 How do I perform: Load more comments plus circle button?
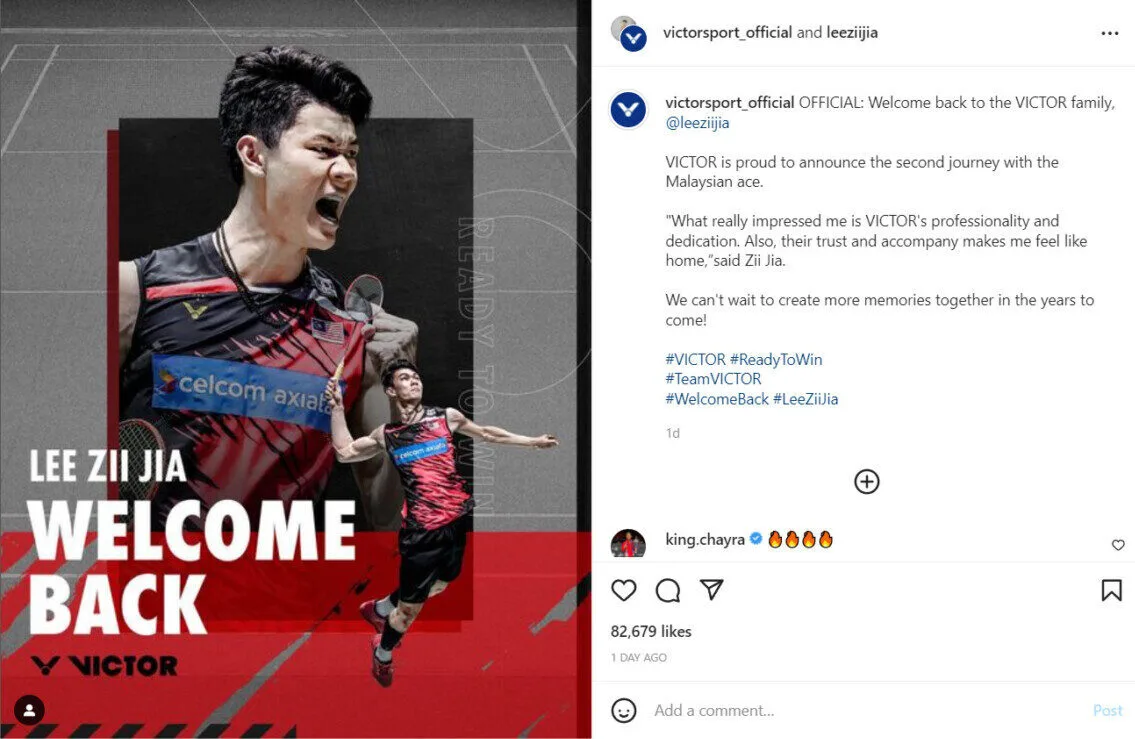[866, 481]
